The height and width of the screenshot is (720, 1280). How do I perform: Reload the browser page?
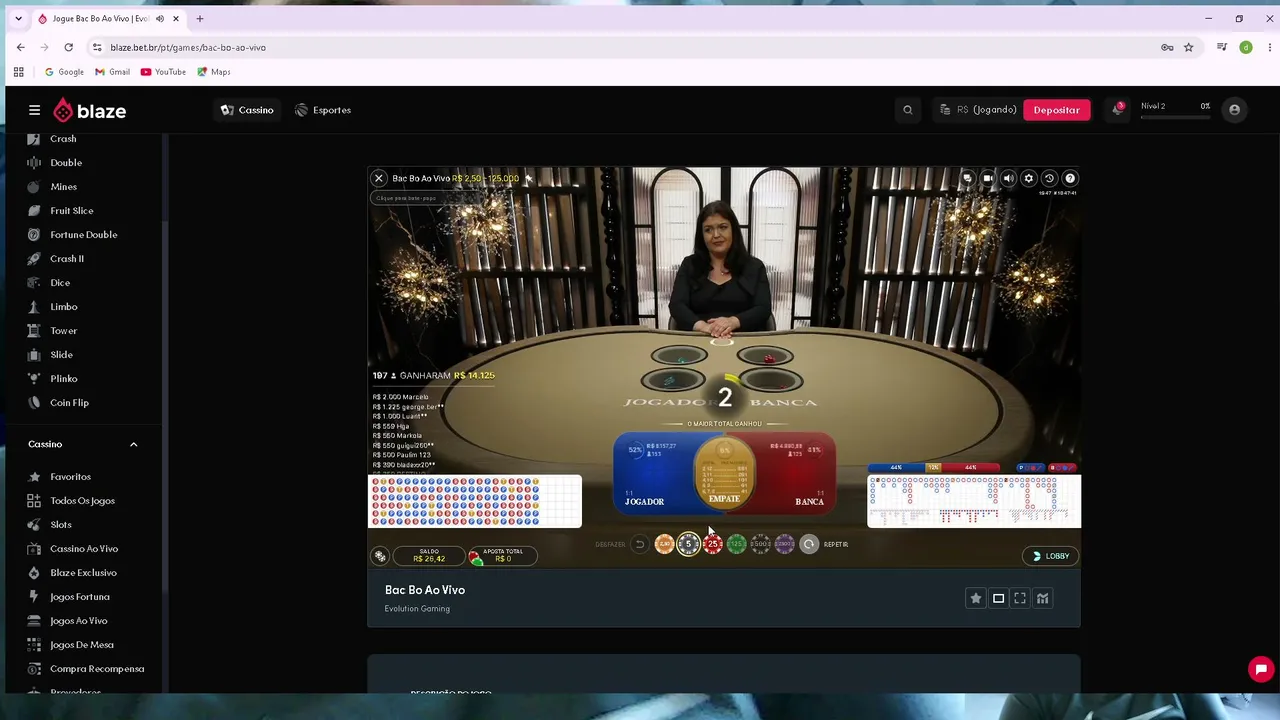tap(68, 47)
